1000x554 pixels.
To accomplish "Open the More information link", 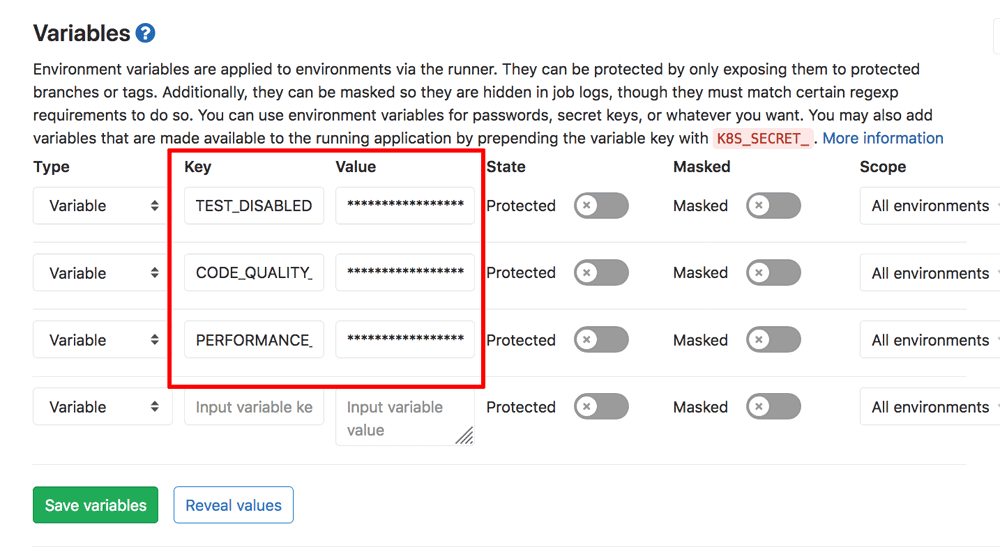I will [883, 138].
